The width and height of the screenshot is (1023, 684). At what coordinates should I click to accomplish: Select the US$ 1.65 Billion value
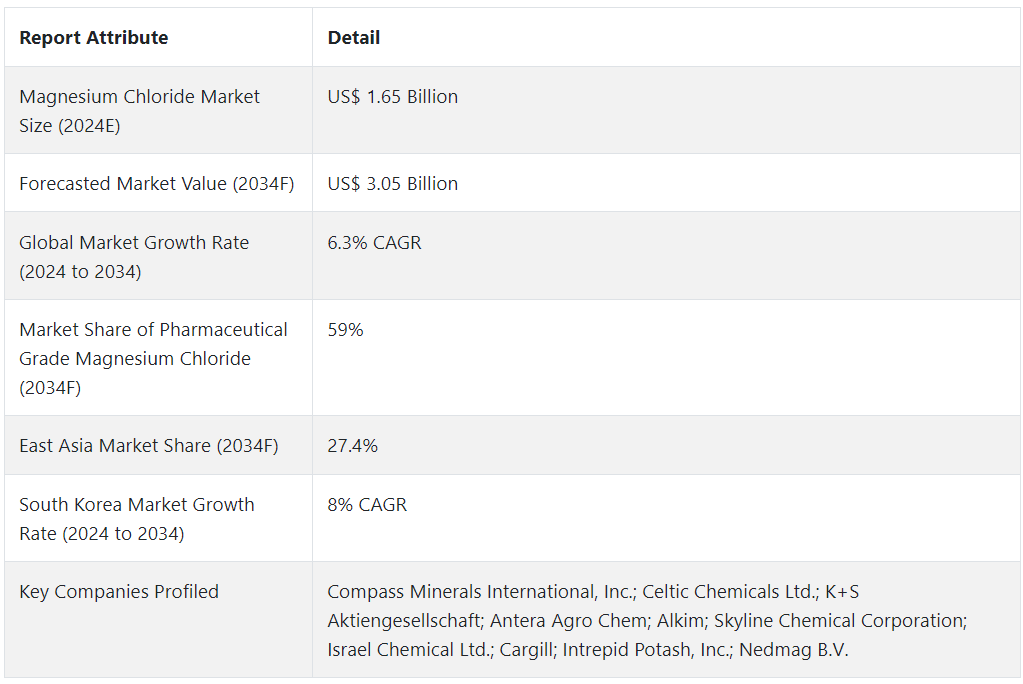coord(393,97)
